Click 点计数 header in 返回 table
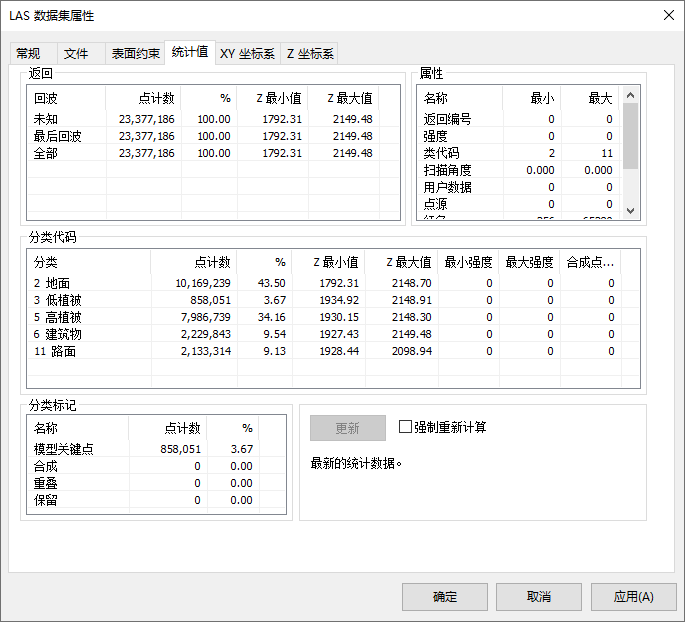685x622 pixels. pos(143,98)
